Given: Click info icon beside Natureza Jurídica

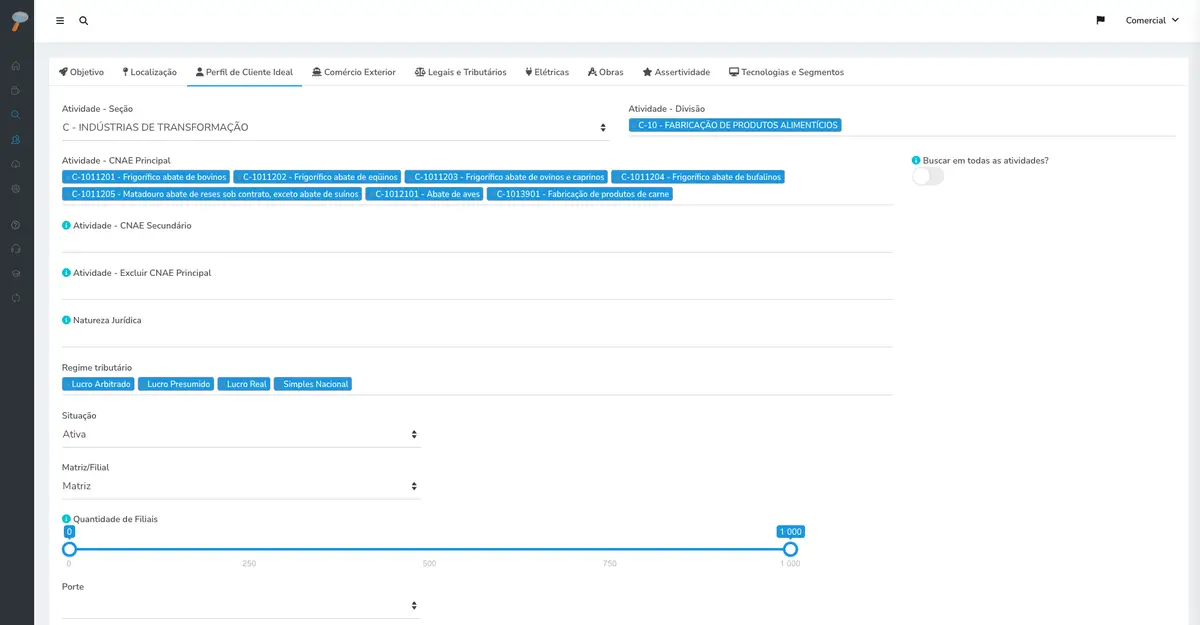Looking at the screenshot, I should pyautogui.click(x=66, y=320).
